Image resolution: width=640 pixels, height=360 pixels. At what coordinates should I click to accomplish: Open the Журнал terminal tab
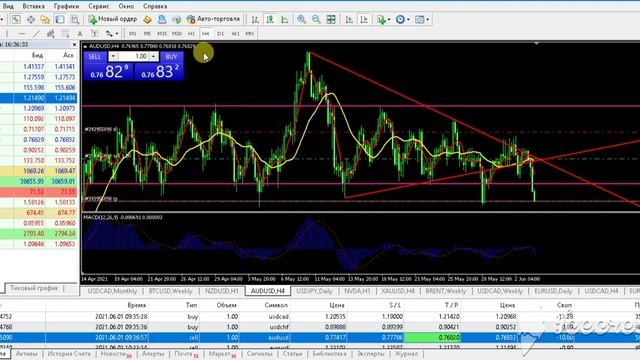coord(406,354)
